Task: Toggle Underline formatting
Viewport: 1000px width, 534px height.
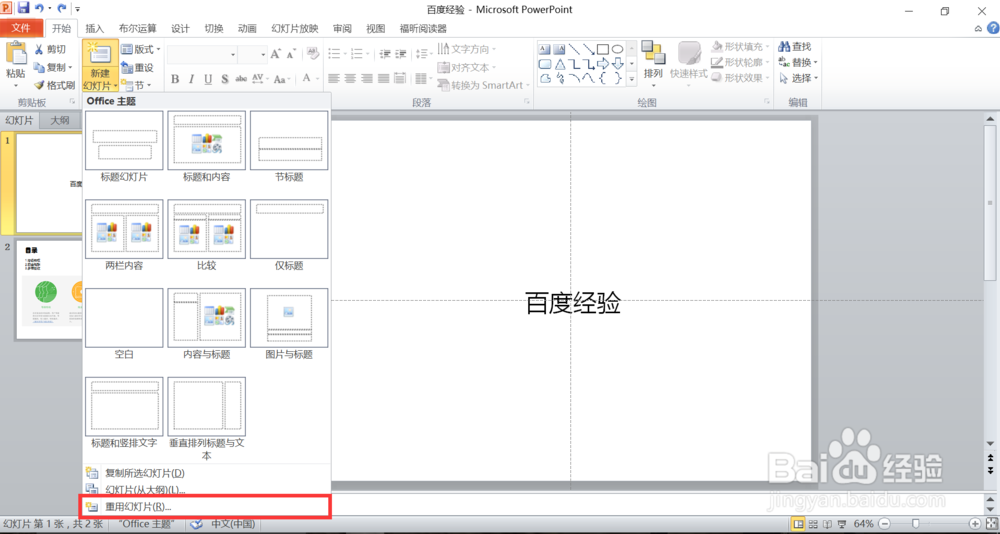Action: tap(208, 79)
